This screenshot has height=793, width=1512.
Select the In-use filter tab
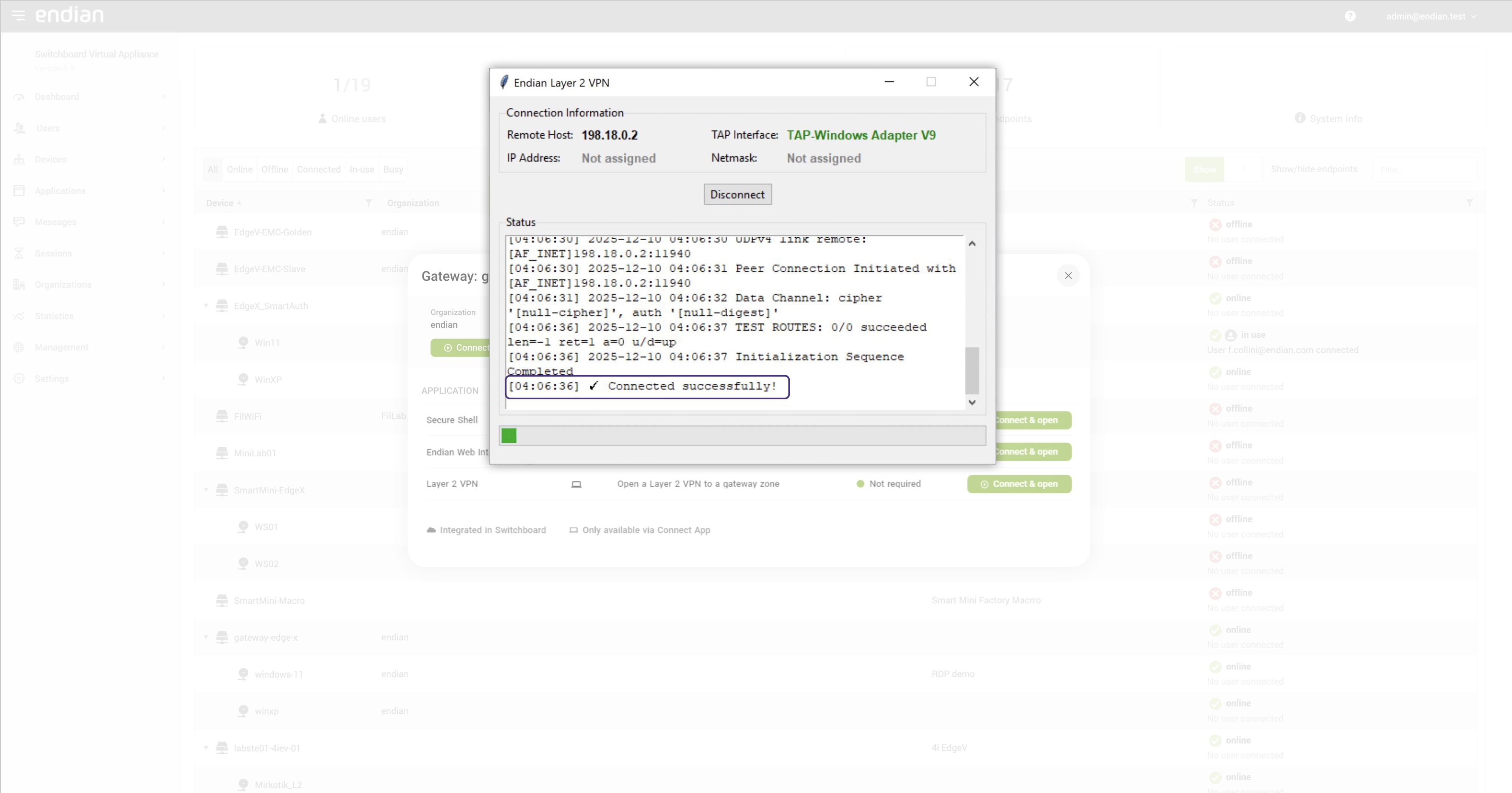coord(362,170)
